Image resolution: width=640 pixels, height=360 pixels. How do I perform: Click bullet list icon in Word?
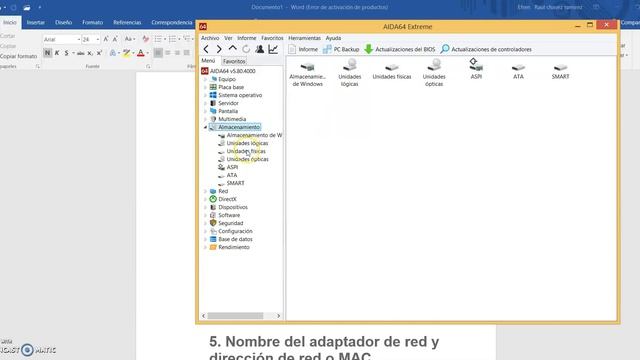158,39
